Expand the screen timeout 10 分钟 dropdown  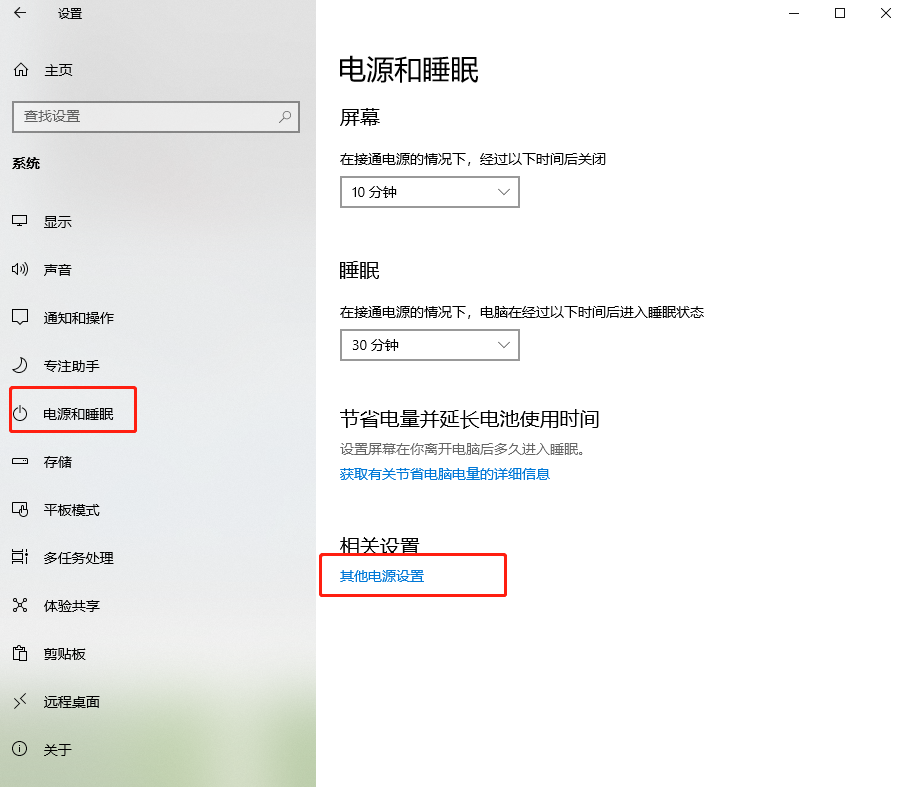point(429,192)
